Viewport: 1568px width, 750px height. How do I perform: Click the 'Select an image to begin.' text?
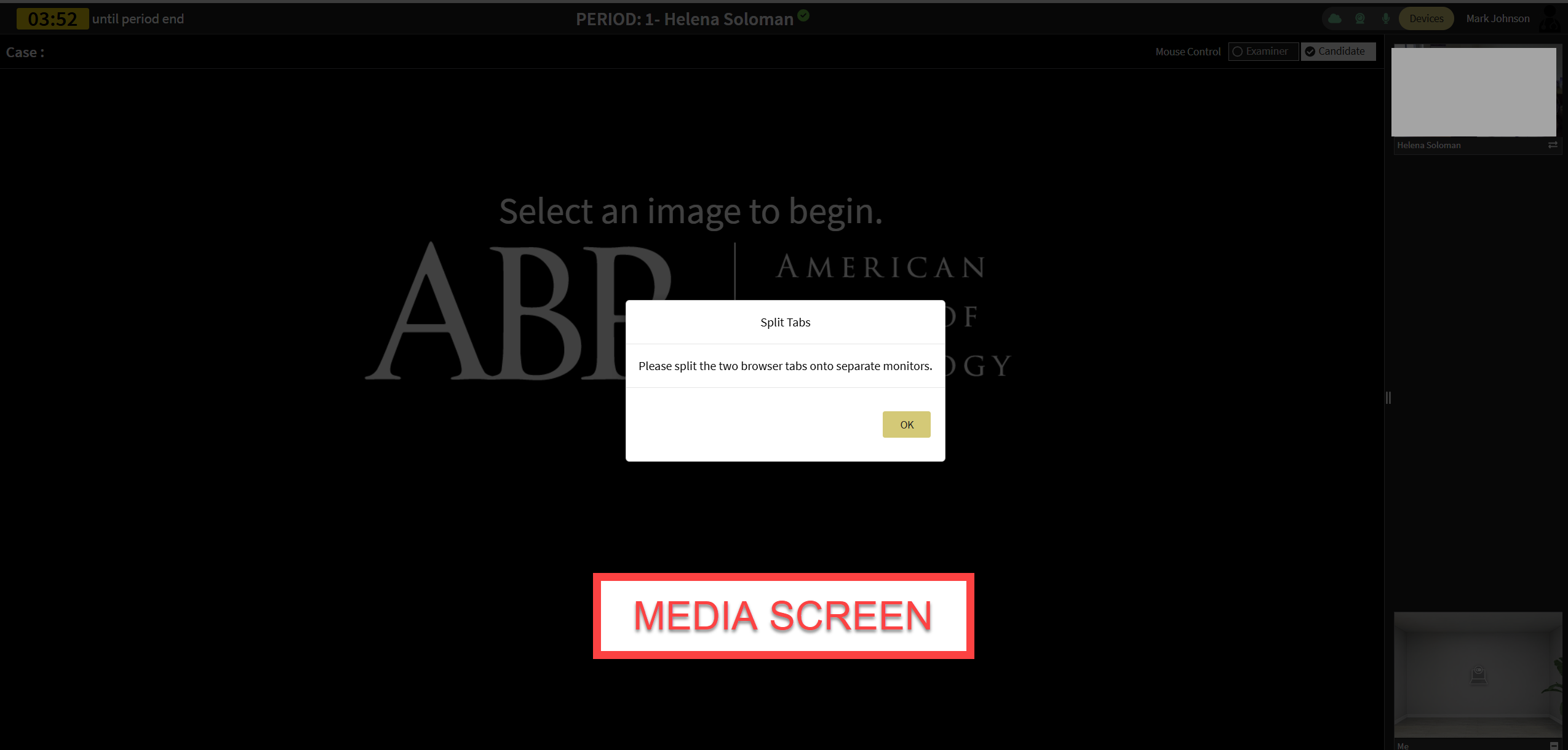pos(691,211)
